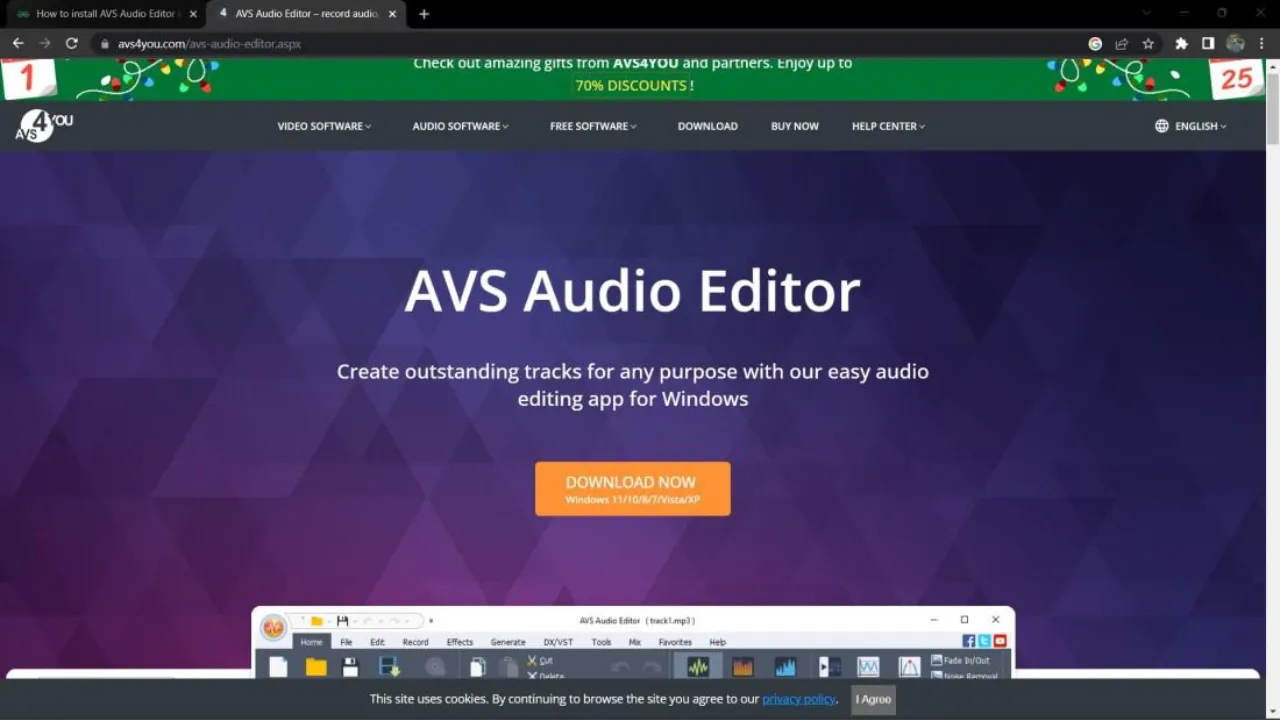
Task: Go to the DOWNLOAD page
Action: click(707, 126)
